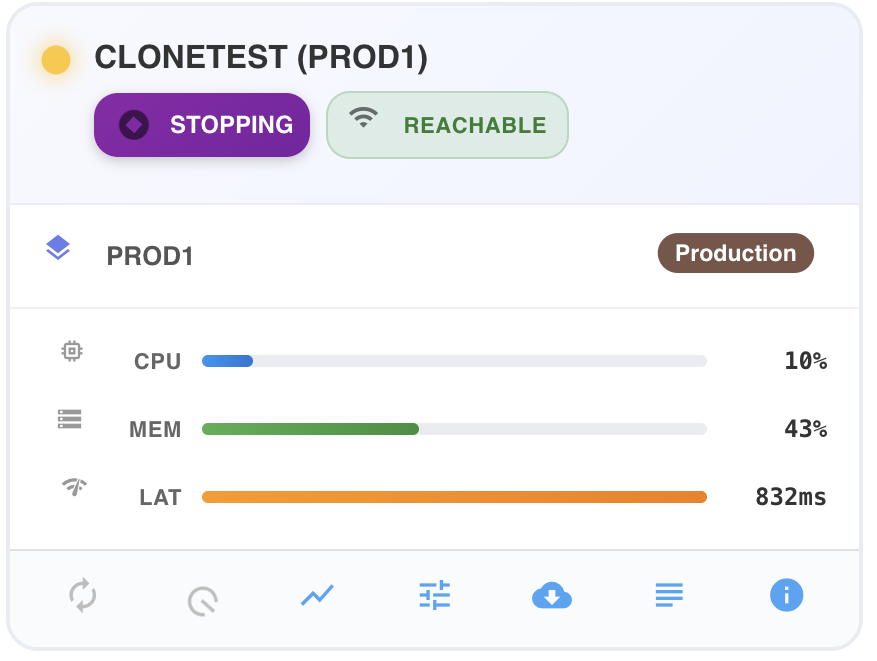This screenshot has height=661, width=877.
Task: Open the metrics line chart icon
Action: (x=317, y=595)
